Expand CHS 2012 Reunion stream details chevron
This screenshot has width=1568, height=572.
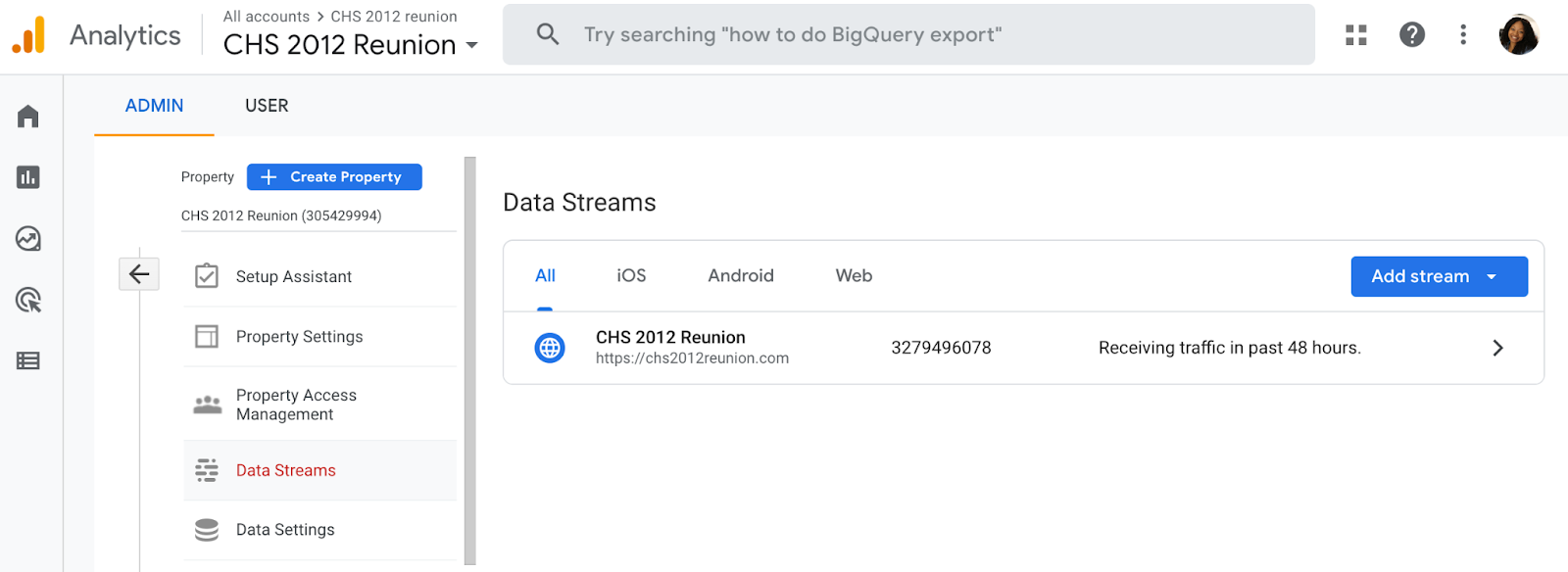pyautogui.click(x=1496, y=348)
